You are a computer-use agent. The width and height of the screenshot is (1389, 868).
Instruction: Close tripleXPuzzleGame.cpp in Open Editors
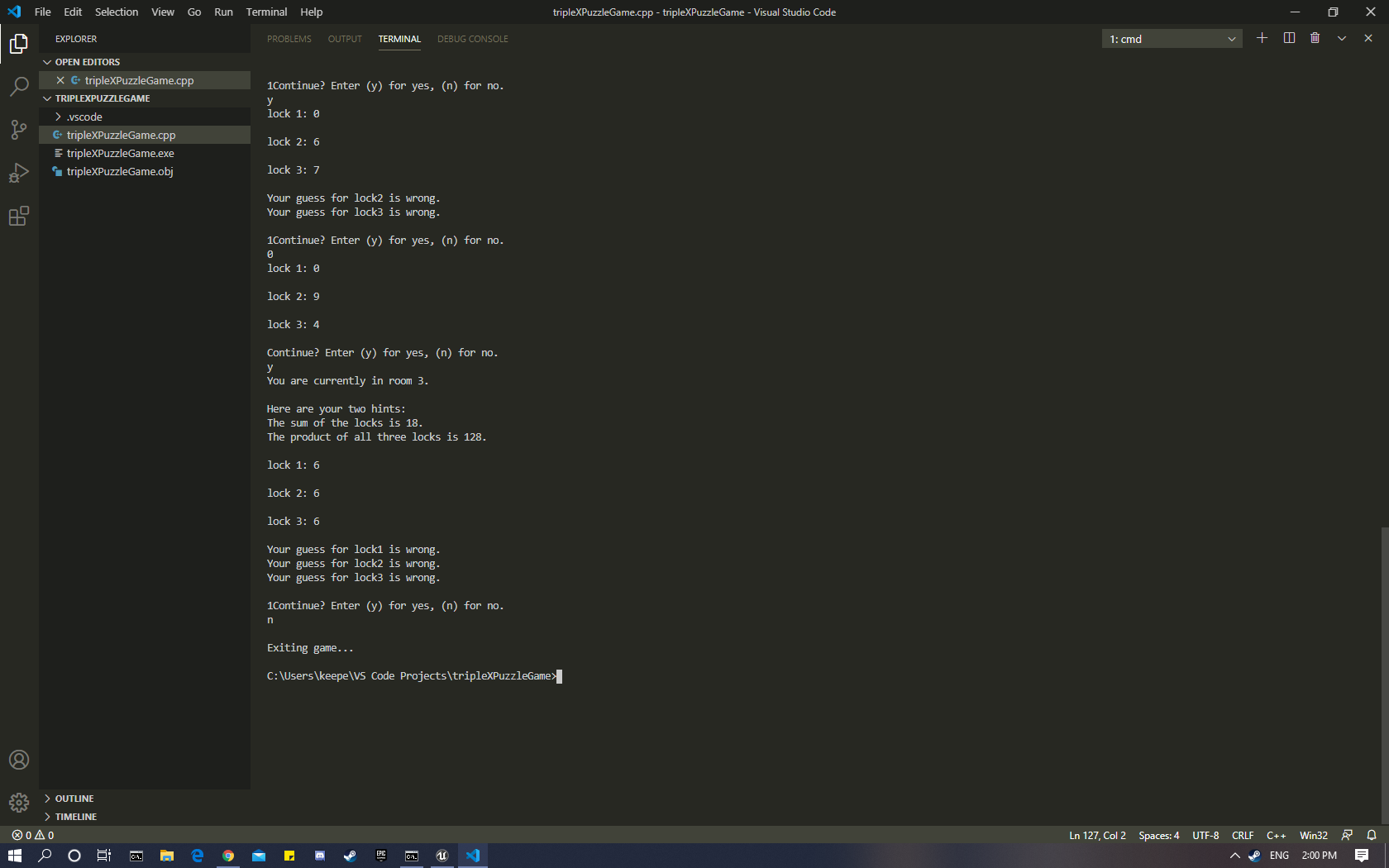60,80
